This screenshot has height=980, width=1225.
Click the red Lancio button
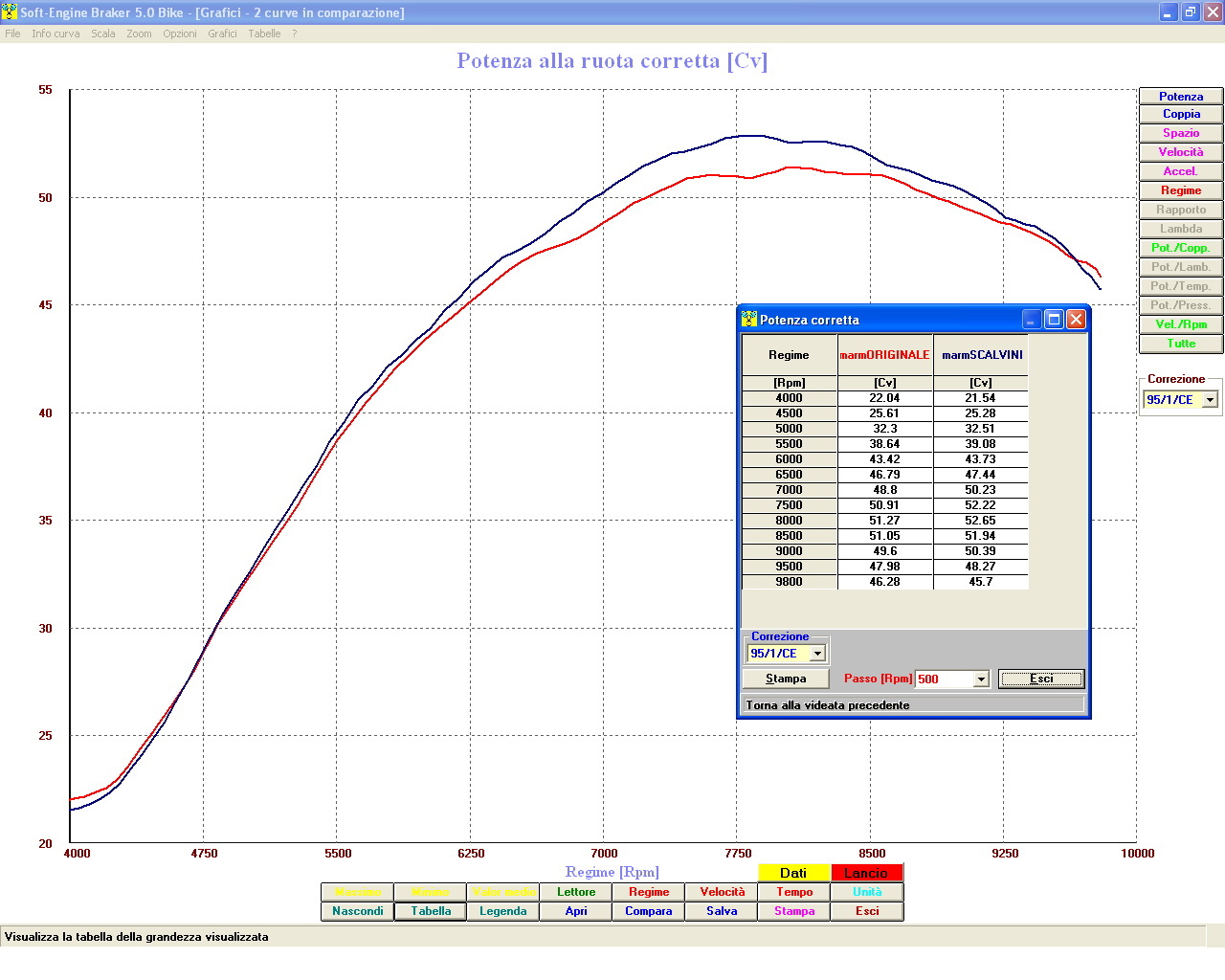[x=866, y=873]
